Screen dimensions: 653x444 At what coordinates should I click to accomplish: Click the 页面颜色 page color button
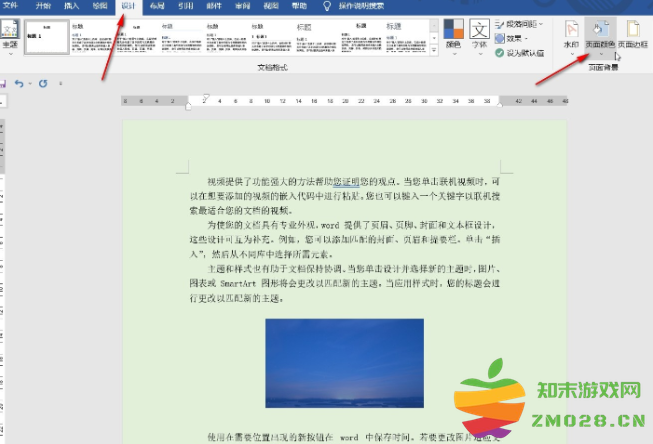600,37
